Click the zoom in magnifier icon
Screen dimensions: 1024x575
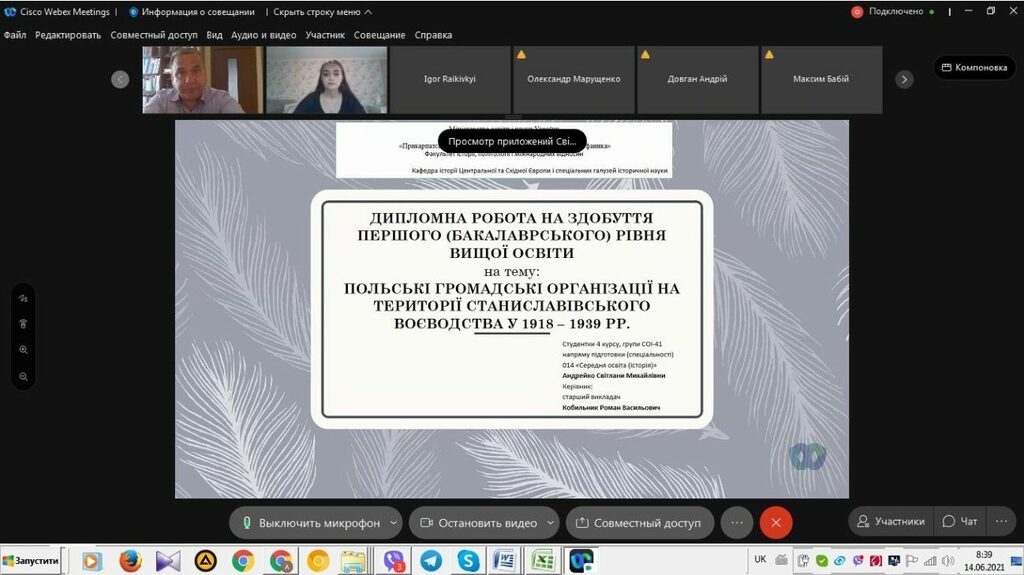(23, 350)
